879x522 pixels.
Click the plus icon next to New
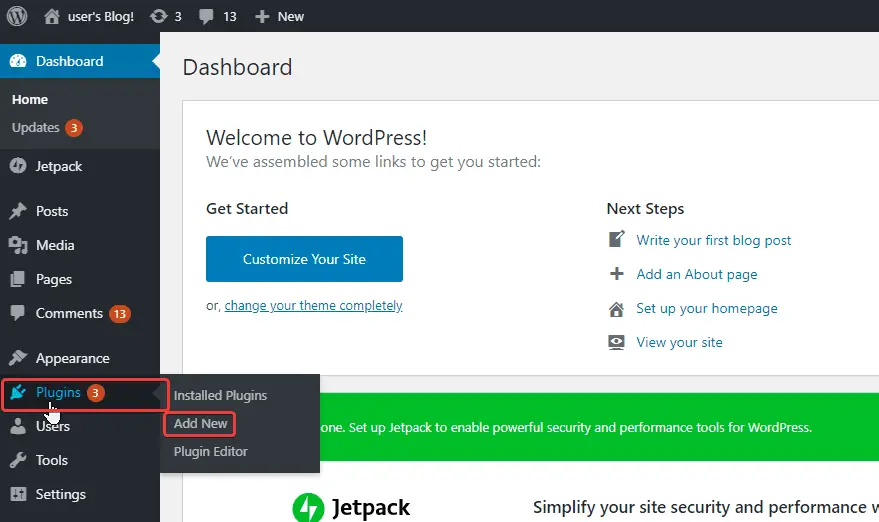pyautogui.click(x=262, y=17)
